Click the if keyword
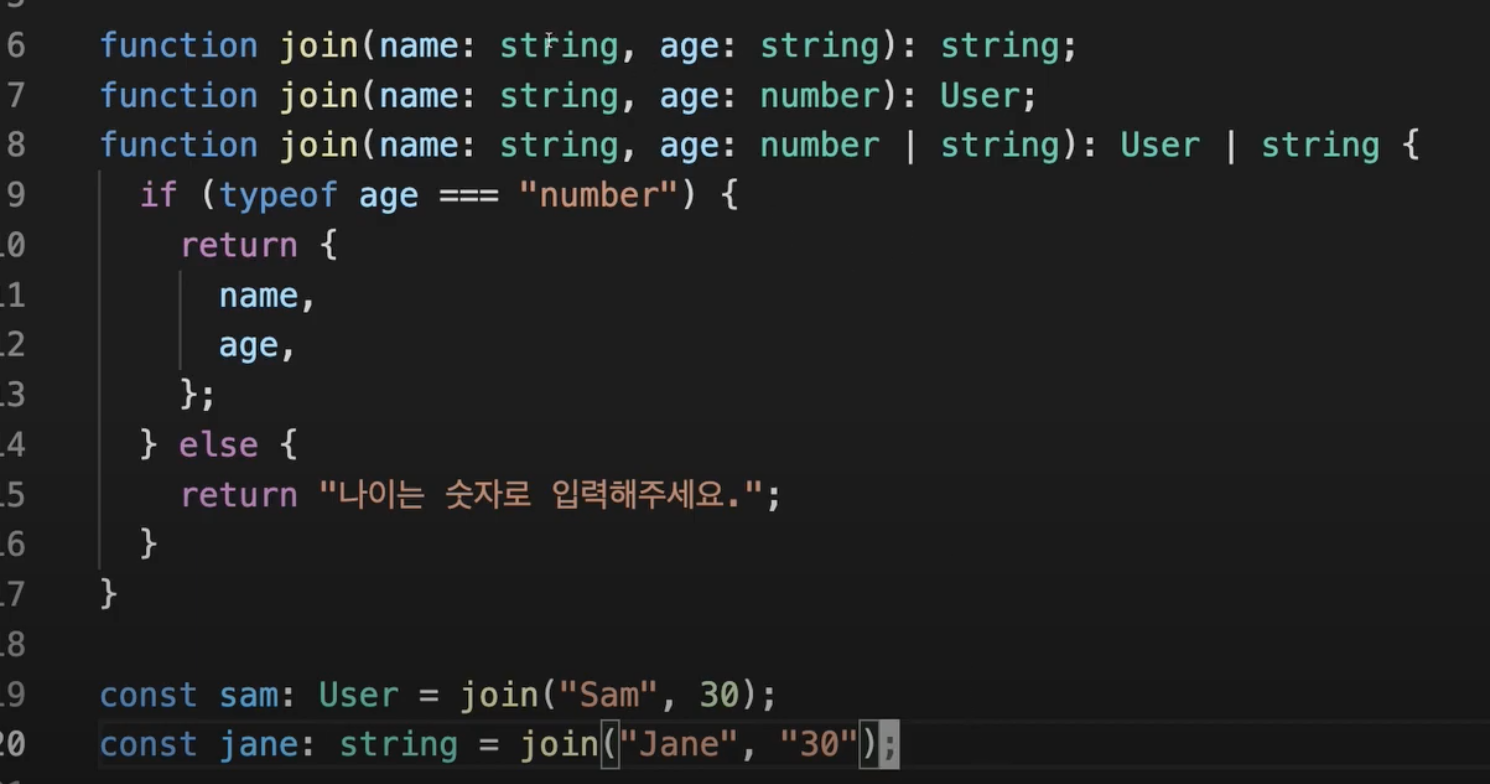This screenshot has height=784, width=1490. 159,195
